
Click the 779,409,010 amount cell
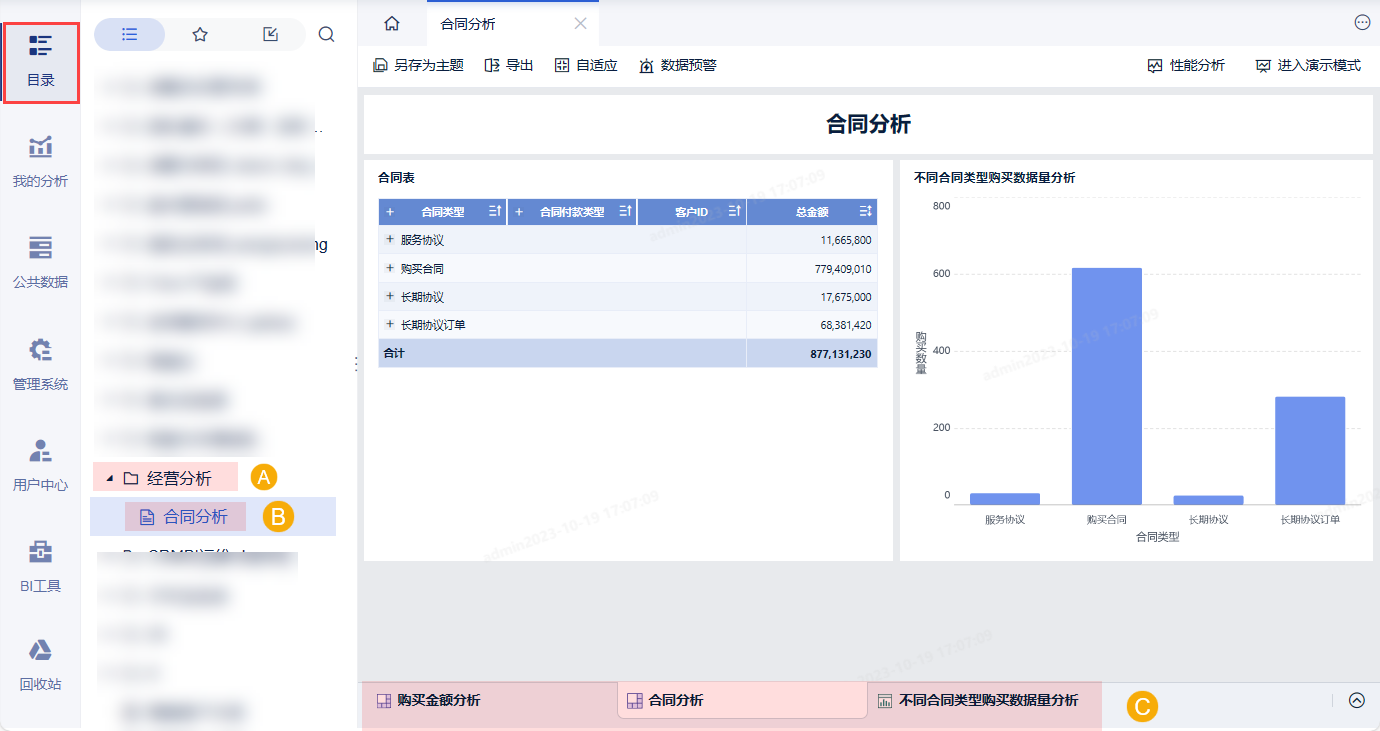point(812,268)
